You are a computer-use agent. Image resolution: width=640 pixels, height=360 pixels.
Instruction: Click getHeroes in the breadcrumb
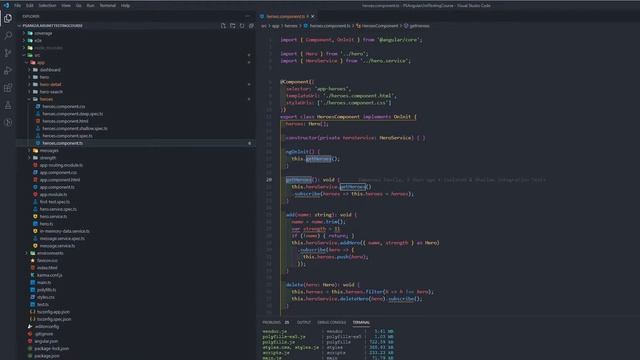[419, 26]
